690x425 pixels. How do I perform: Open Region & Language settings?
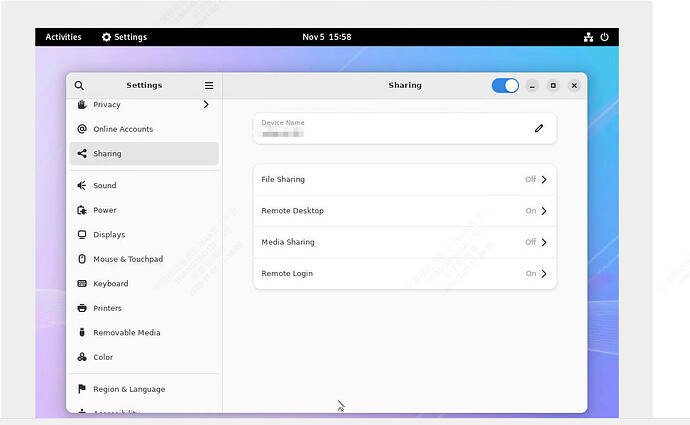point(129,389)
